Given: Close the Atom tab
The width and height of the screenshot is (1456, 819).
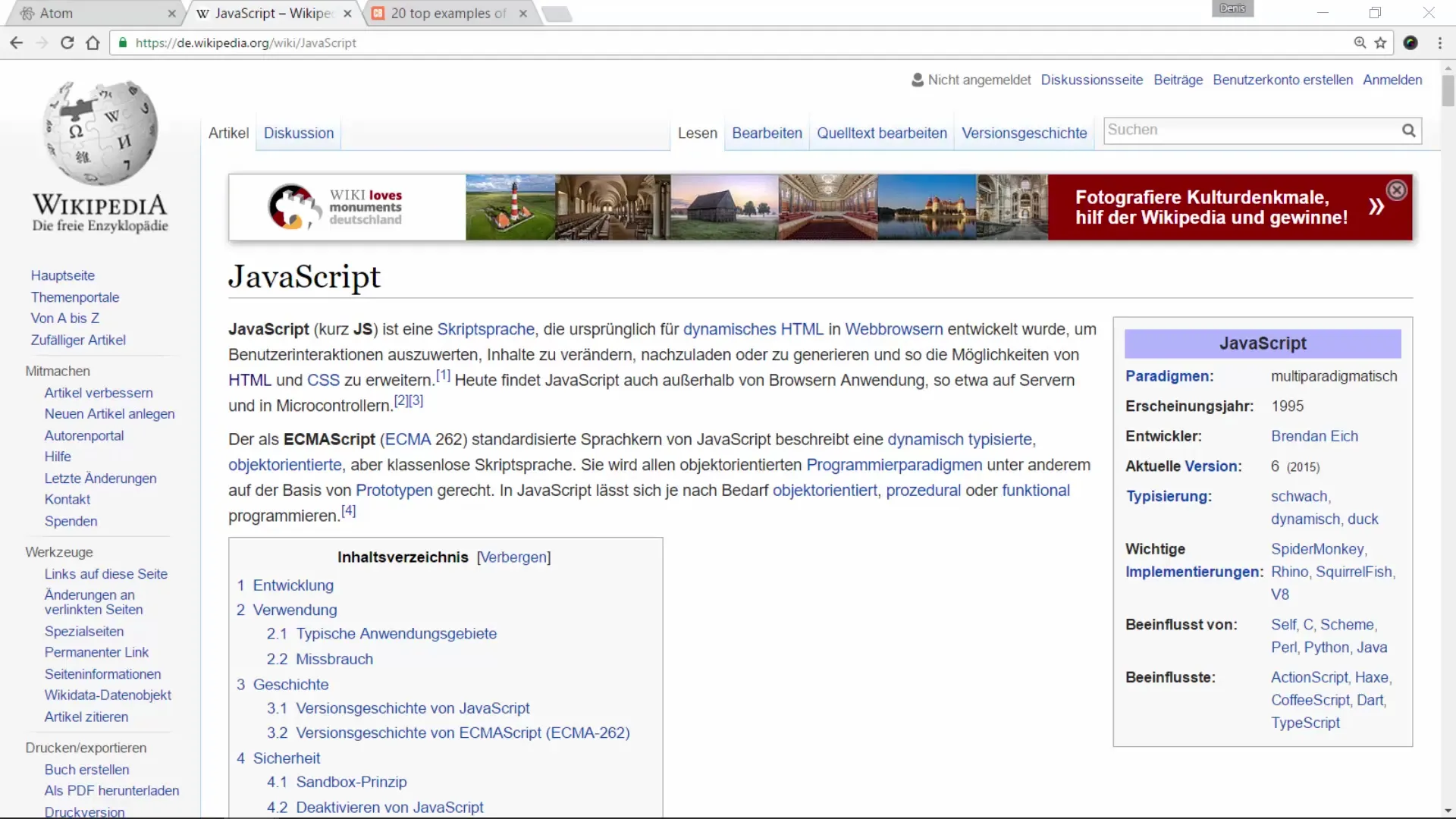Looking at the screenshot, I should (171, 14).
